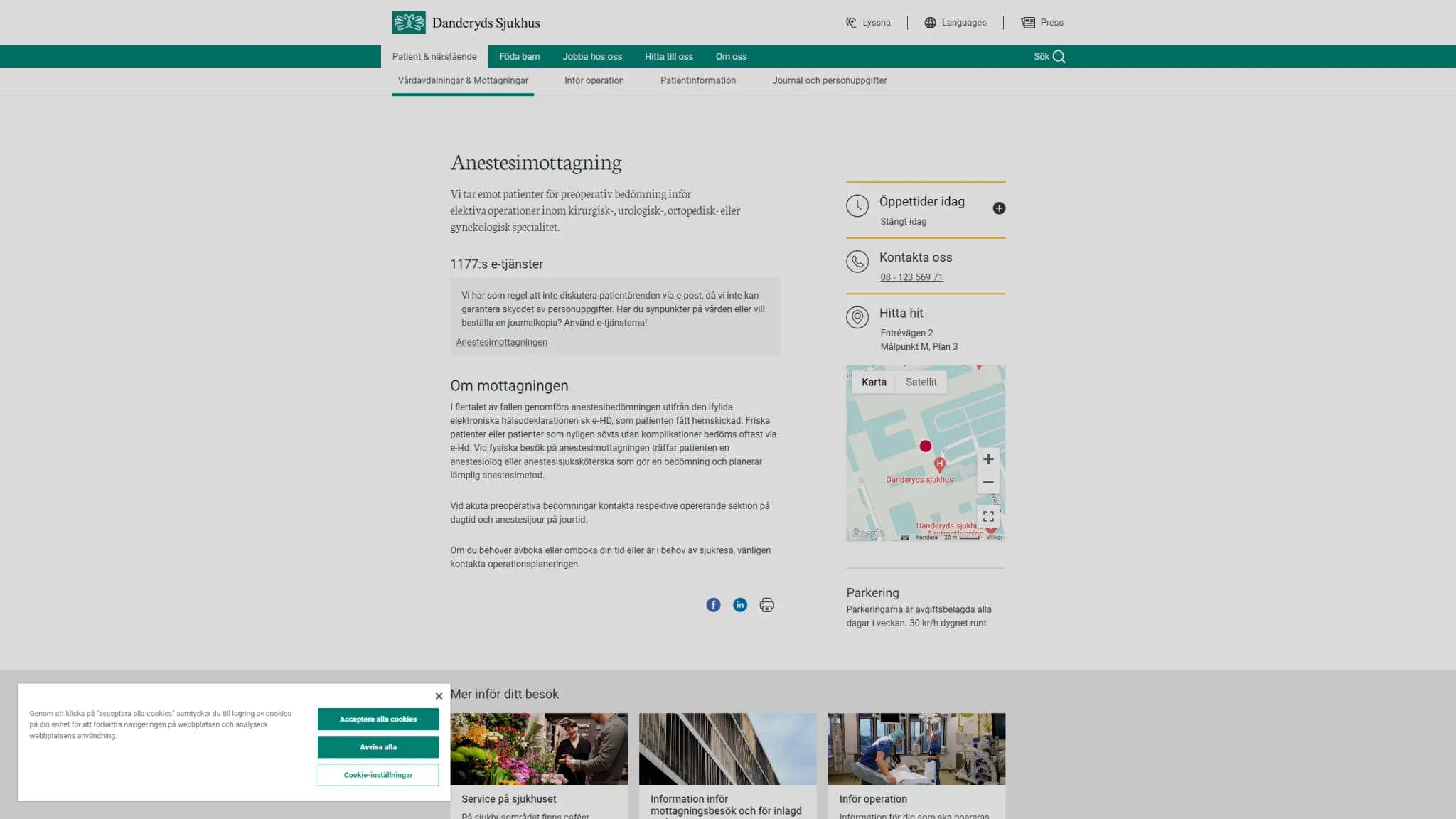Open Journal och personuppgifter submenu
Screen dimensions: 1456x819
(x=830, y=81)
